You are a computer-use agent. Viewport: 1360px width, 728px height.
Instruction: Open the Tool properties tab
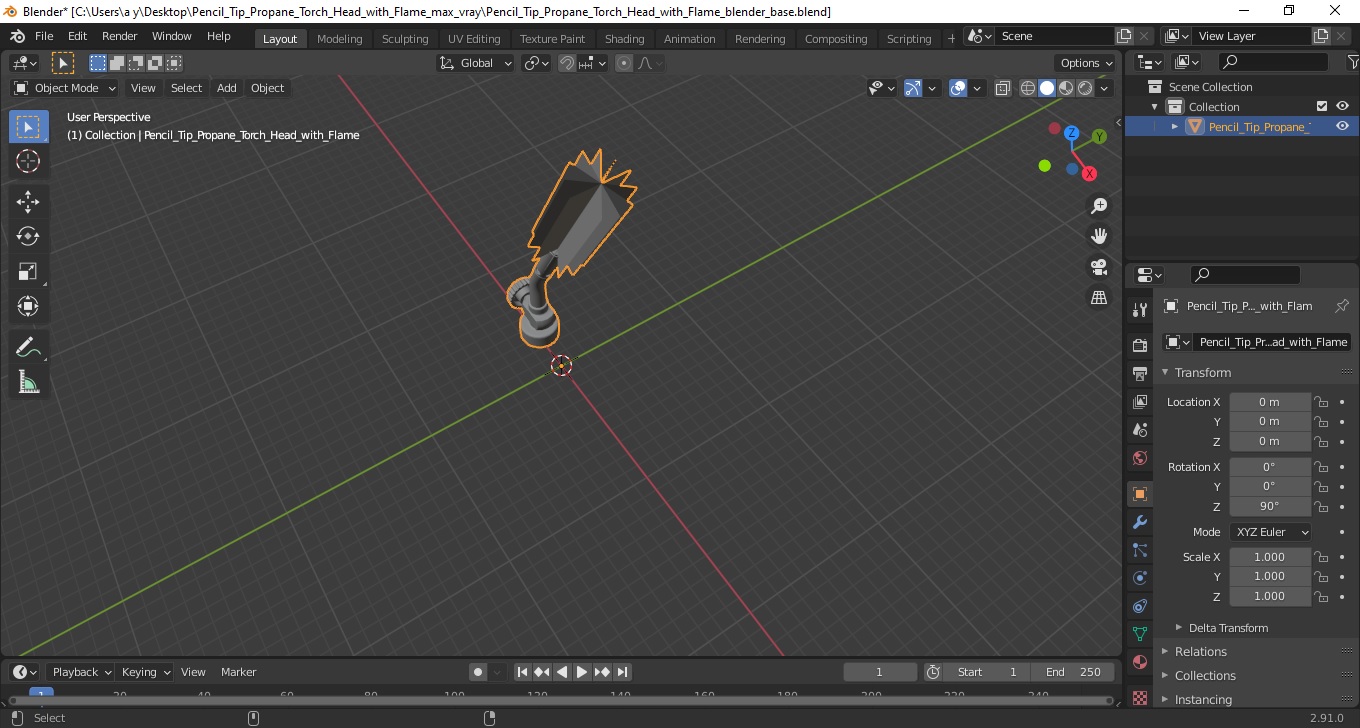click(x=1139, y=310)
